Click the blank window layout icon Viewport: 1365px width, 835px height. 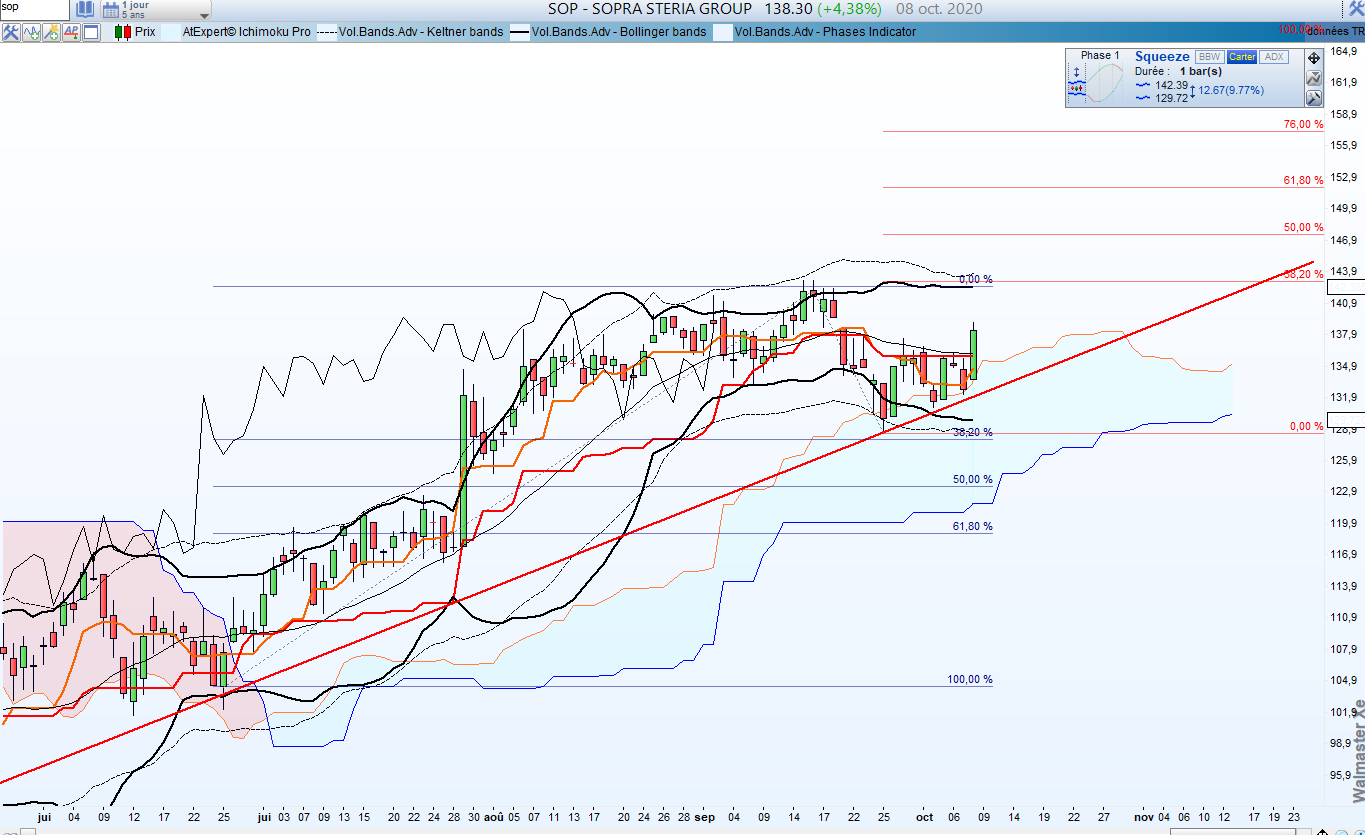click(x=91, y=32)
